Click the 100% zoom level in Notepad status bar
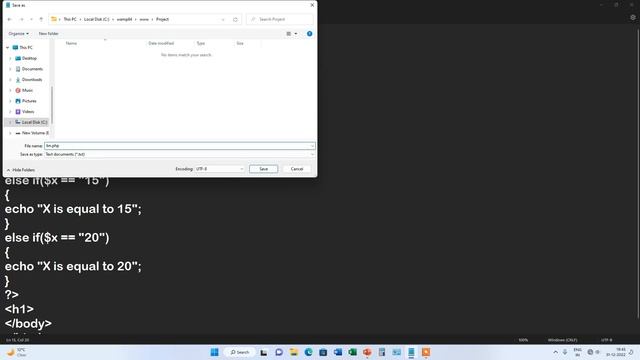Screen dimensions: 640x360 523,340
